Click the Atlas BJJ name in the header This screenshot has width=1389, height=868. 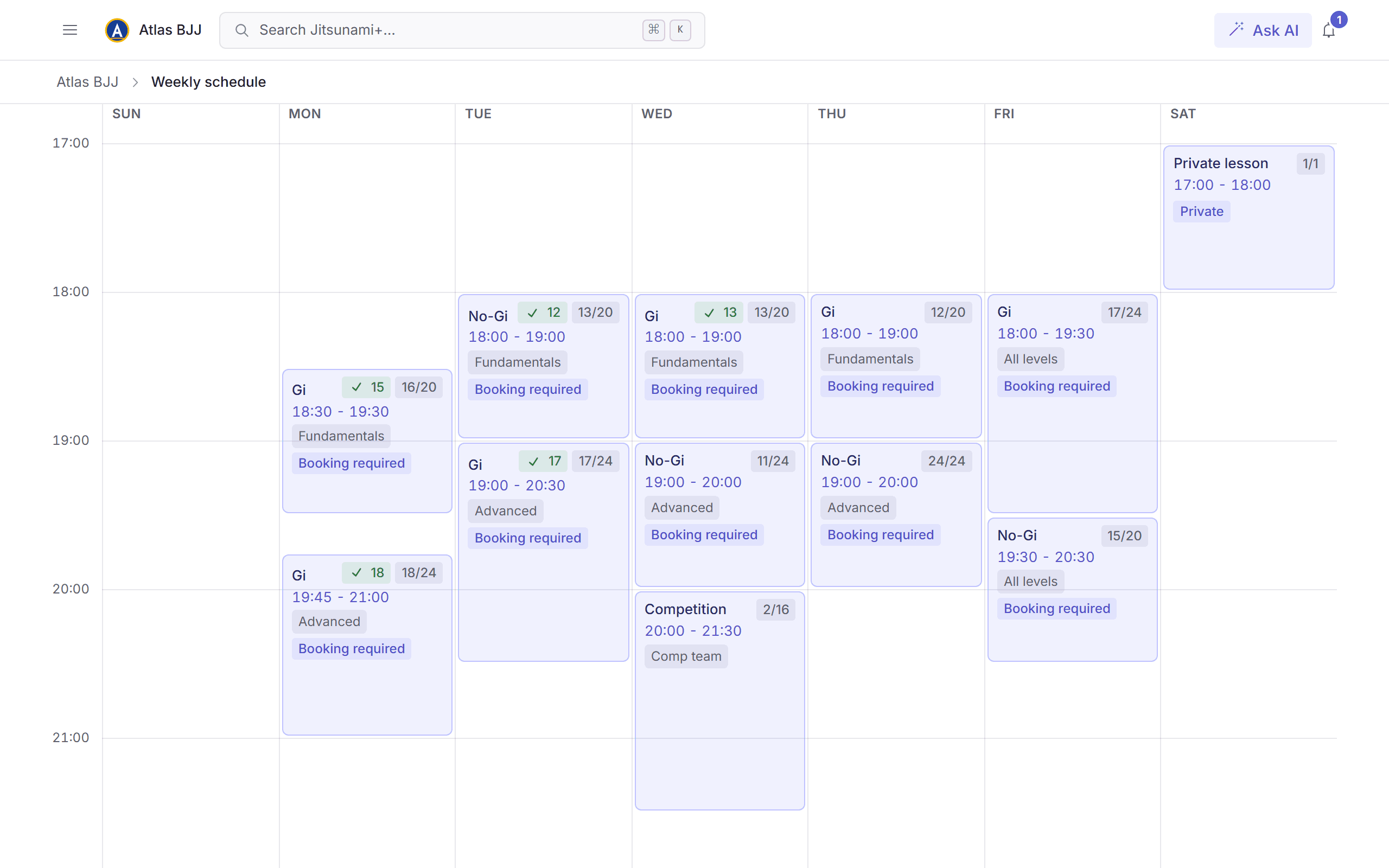(x=170, y=30)
